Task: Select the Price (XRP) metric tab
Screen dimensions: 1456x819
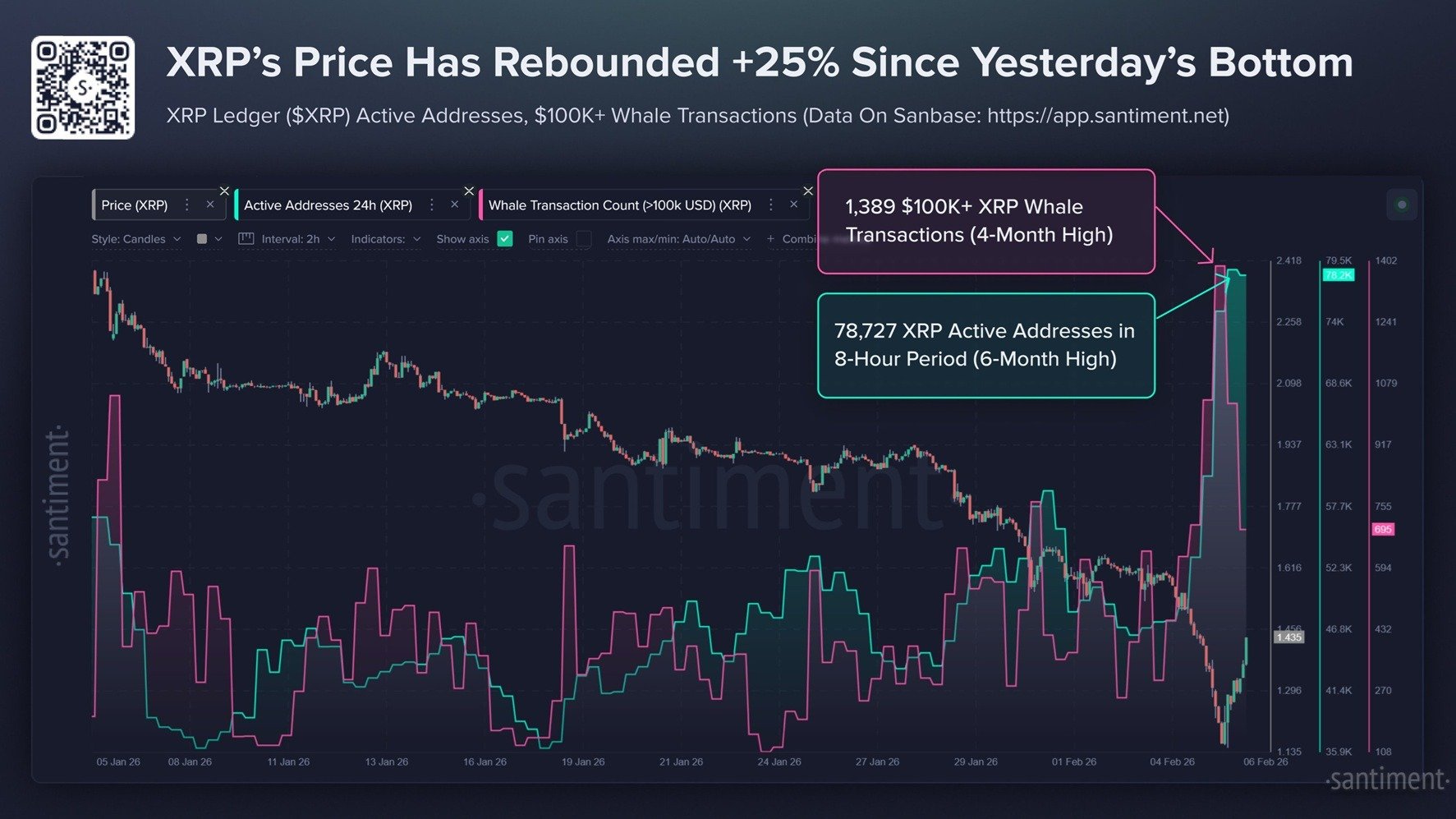Action: pyautogui.click(x=135, y=205)
